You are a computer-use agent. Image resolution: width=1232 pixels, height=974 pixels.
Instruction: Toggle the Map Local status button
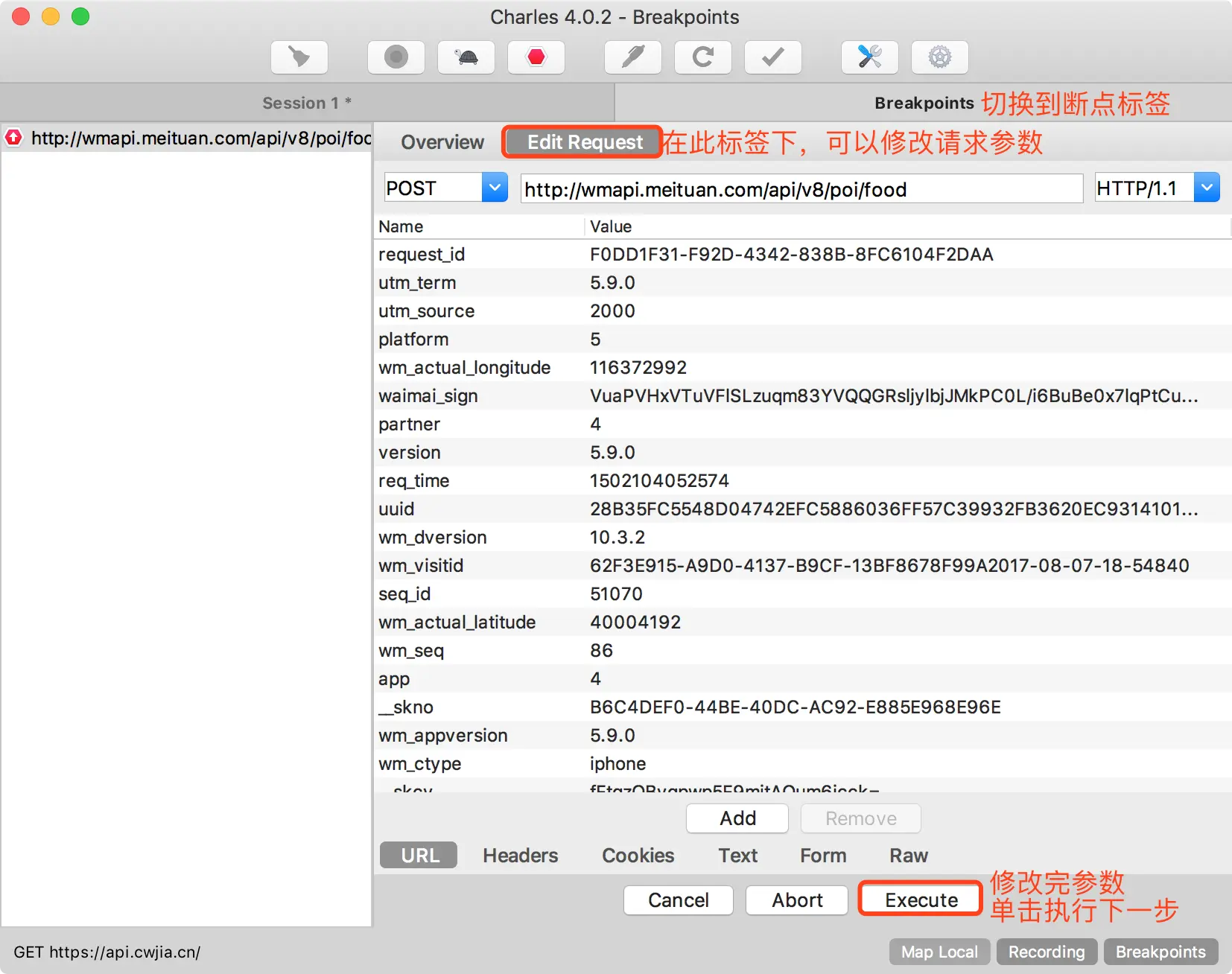click(x=939, y=952)
